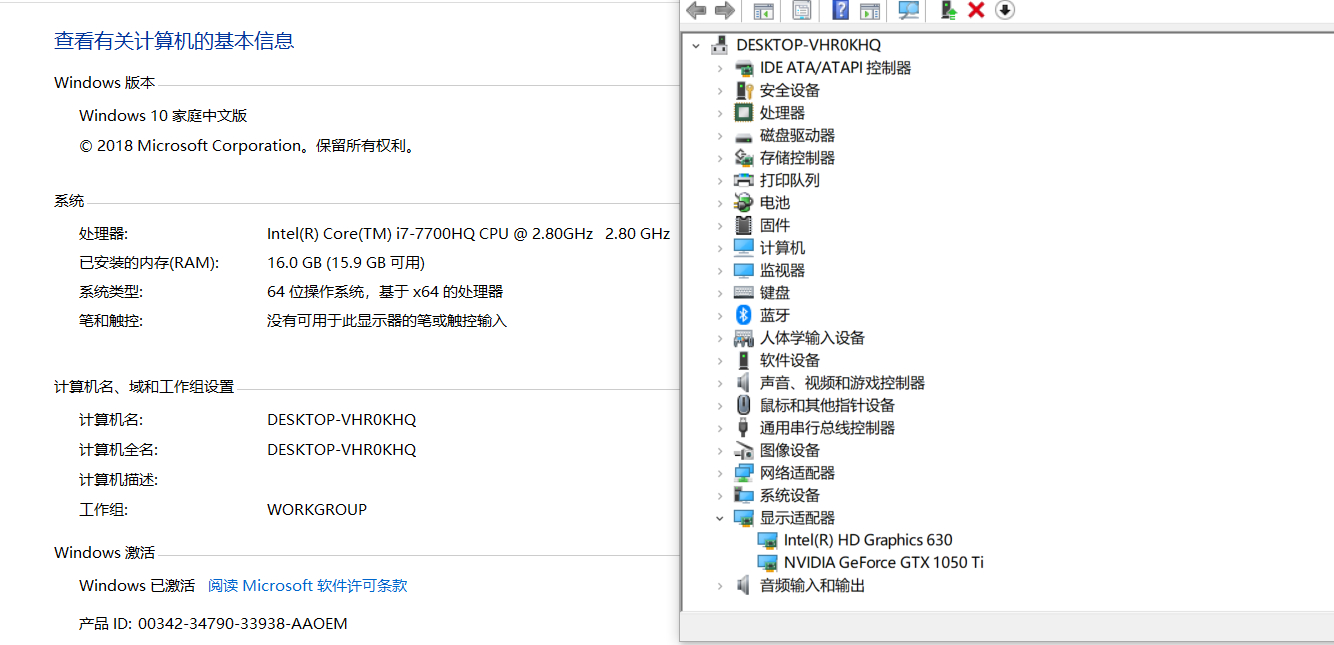Click DESKTOP-VHR0KHQ in the 计算机全名 row

pyautogui.click(x=342, y=450)
